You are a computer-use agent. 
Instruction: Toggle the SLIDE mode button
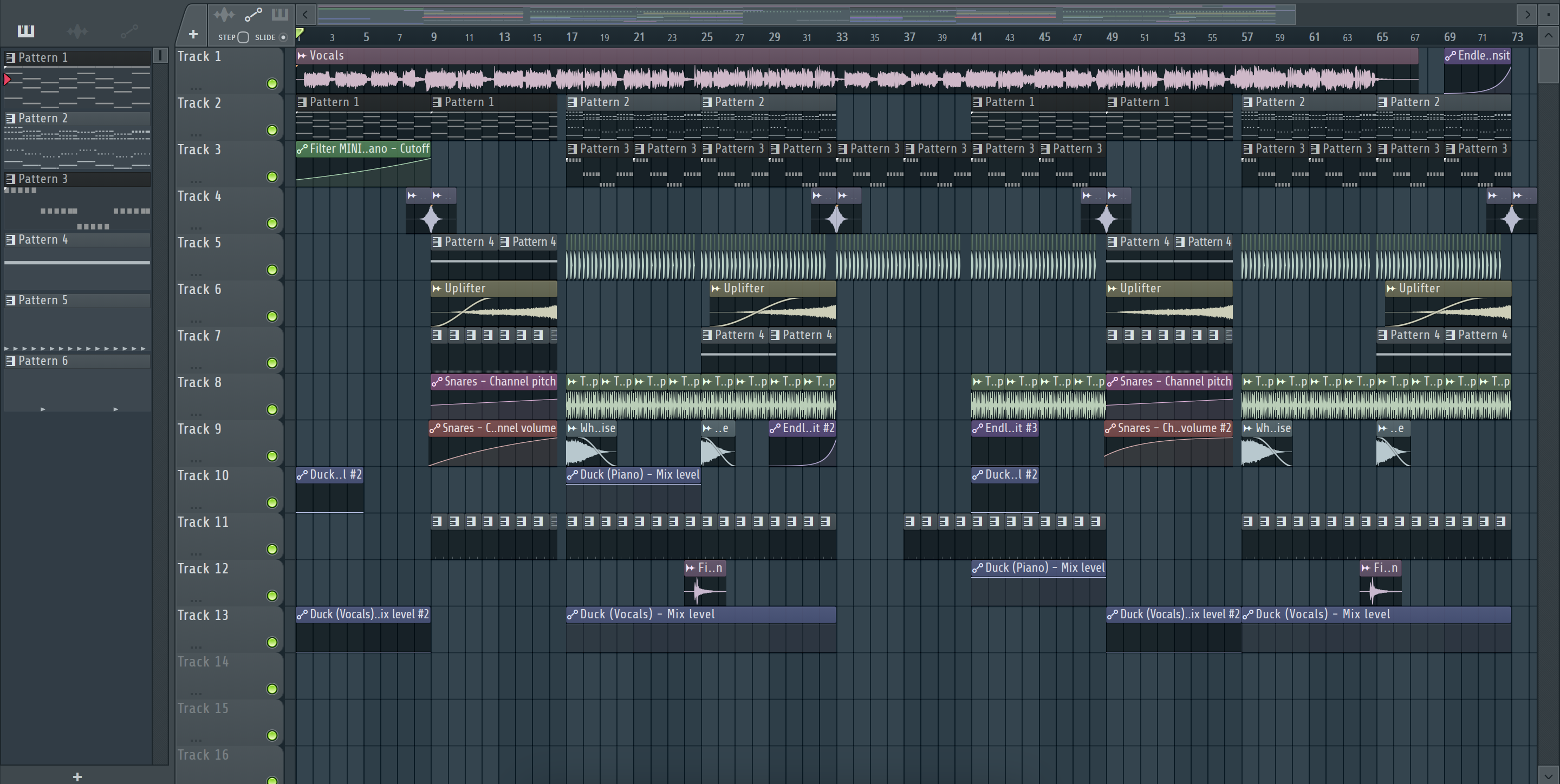pos(283,37)
